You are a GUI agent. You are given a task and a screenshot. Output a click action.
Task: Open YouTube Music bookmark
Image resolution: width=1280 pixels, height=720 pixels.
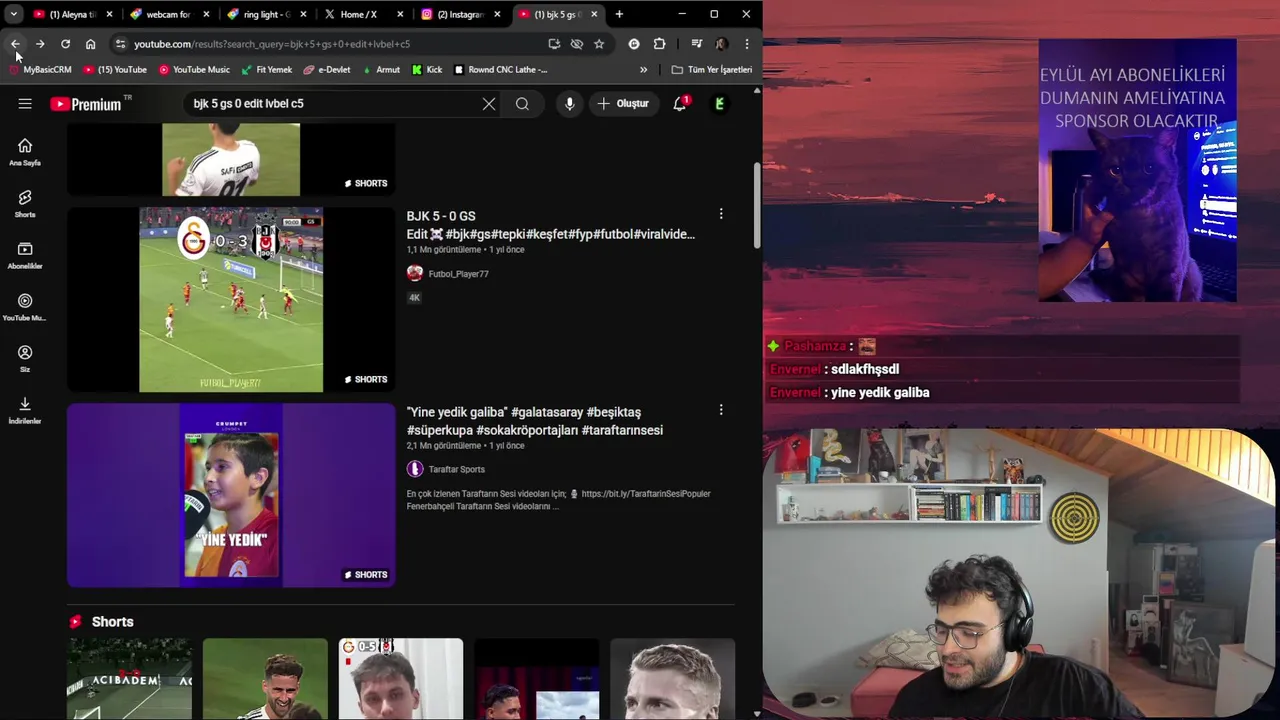pyautogui.click(x=195, y=70)
